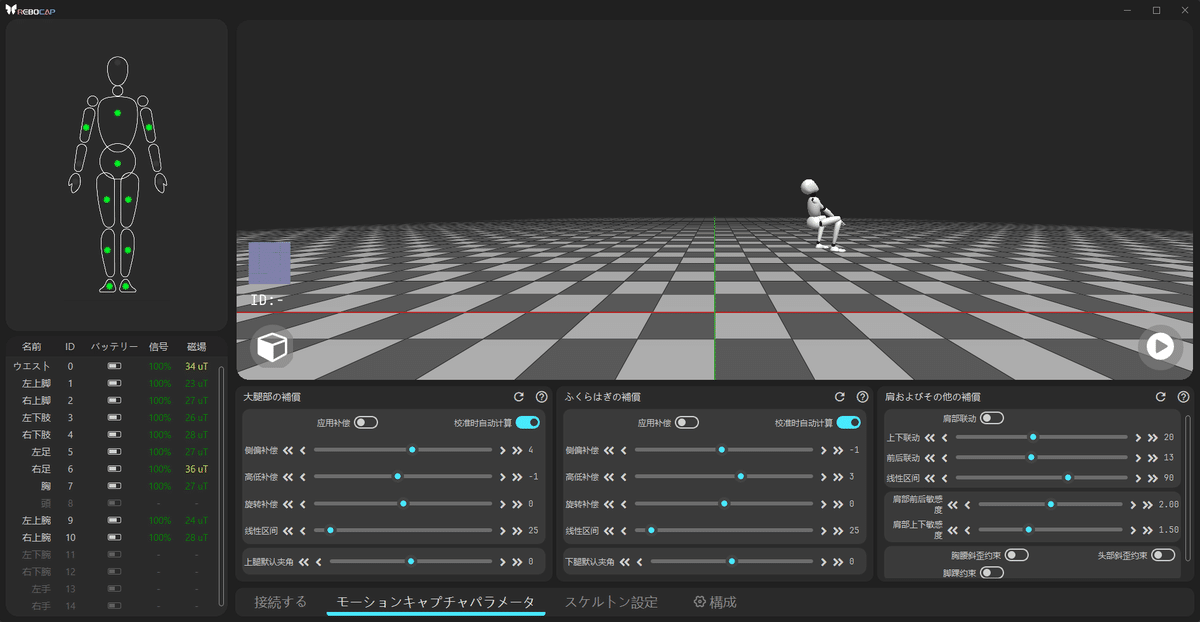Click the 肩部前后敏感度 slider track

tap(1050, 505)
